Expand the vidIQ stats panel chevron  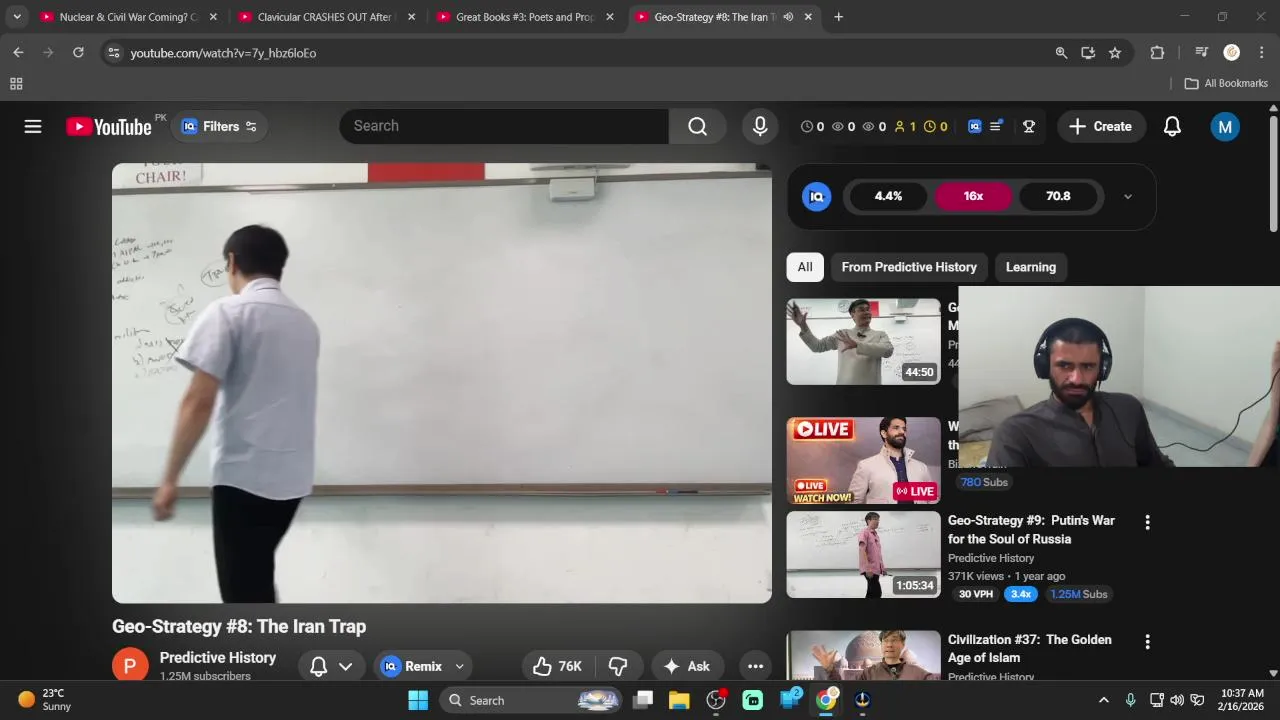1128,197
